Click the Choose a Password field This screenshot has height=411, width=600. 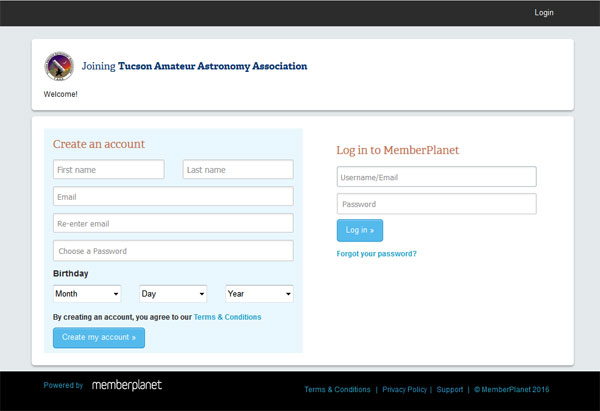coord(173,251)
